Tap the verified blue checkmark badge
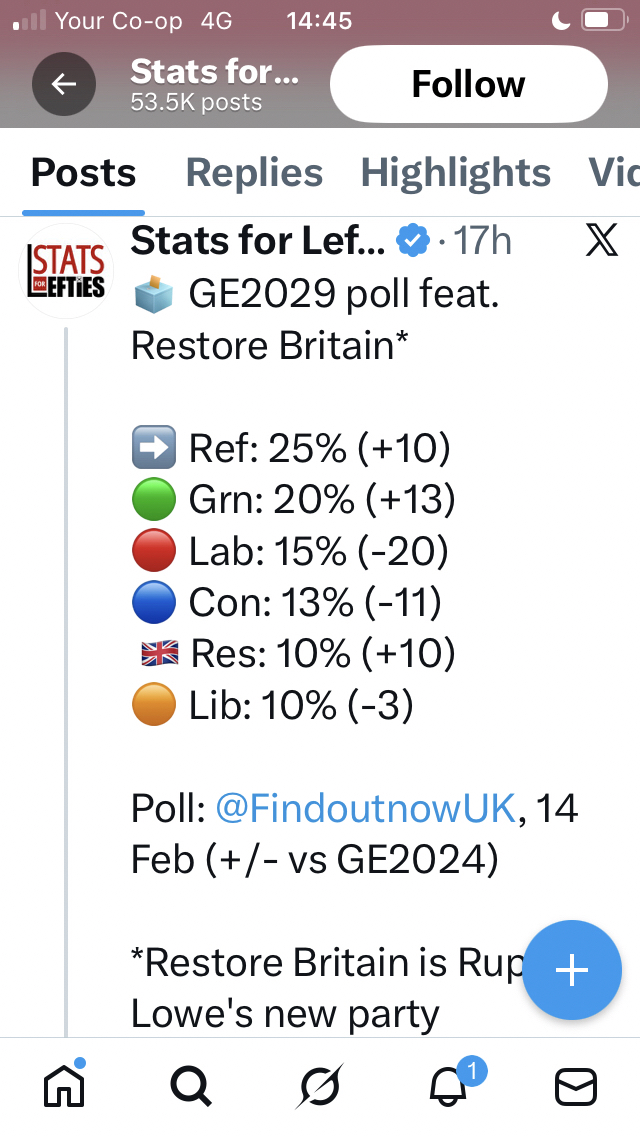This screenshot has height=1136, width=640. pyautogui.click(x=412, y=242)
